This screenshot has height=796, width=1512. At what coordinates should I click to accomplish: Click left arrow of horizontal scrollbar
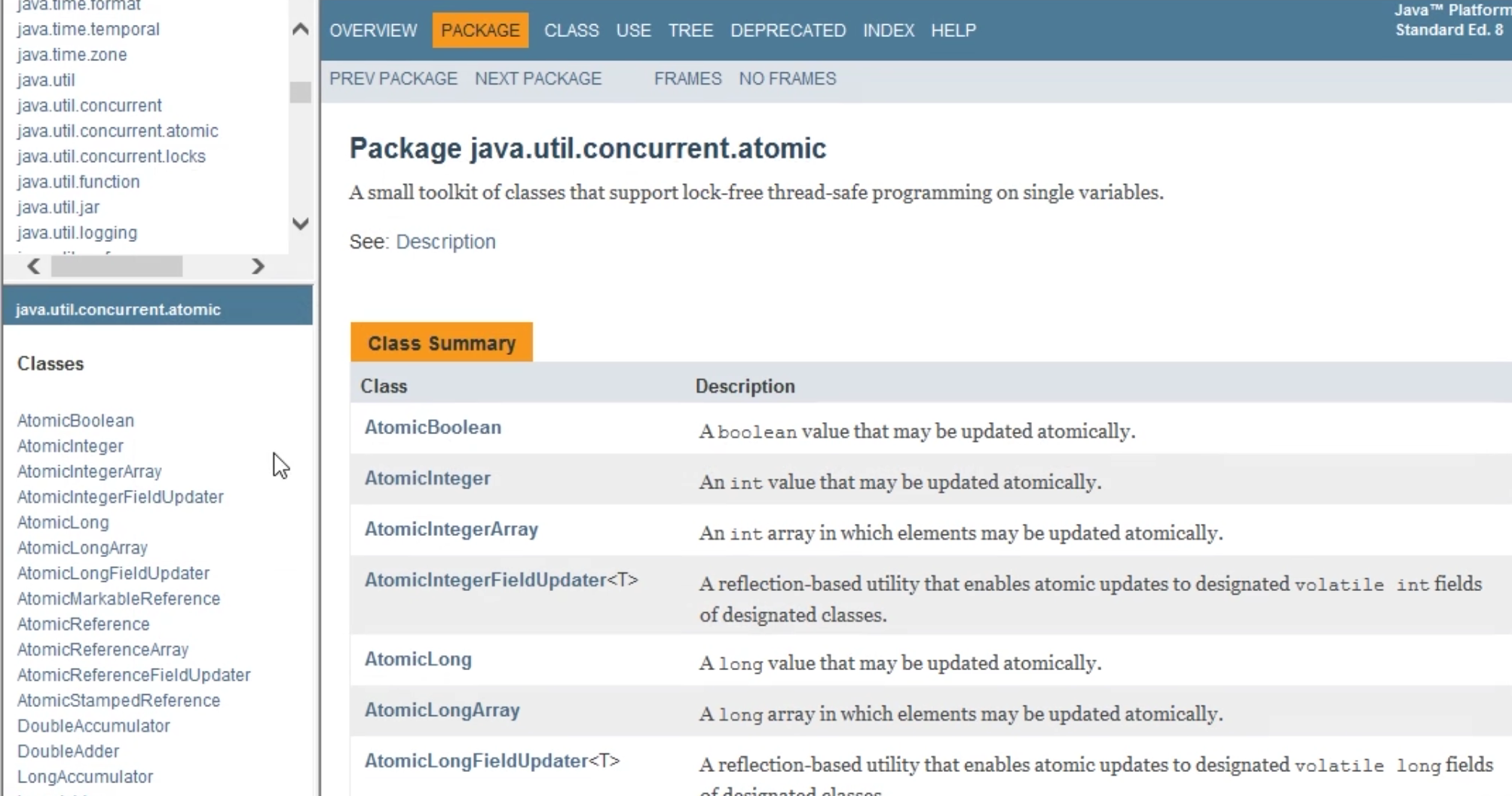34,266
